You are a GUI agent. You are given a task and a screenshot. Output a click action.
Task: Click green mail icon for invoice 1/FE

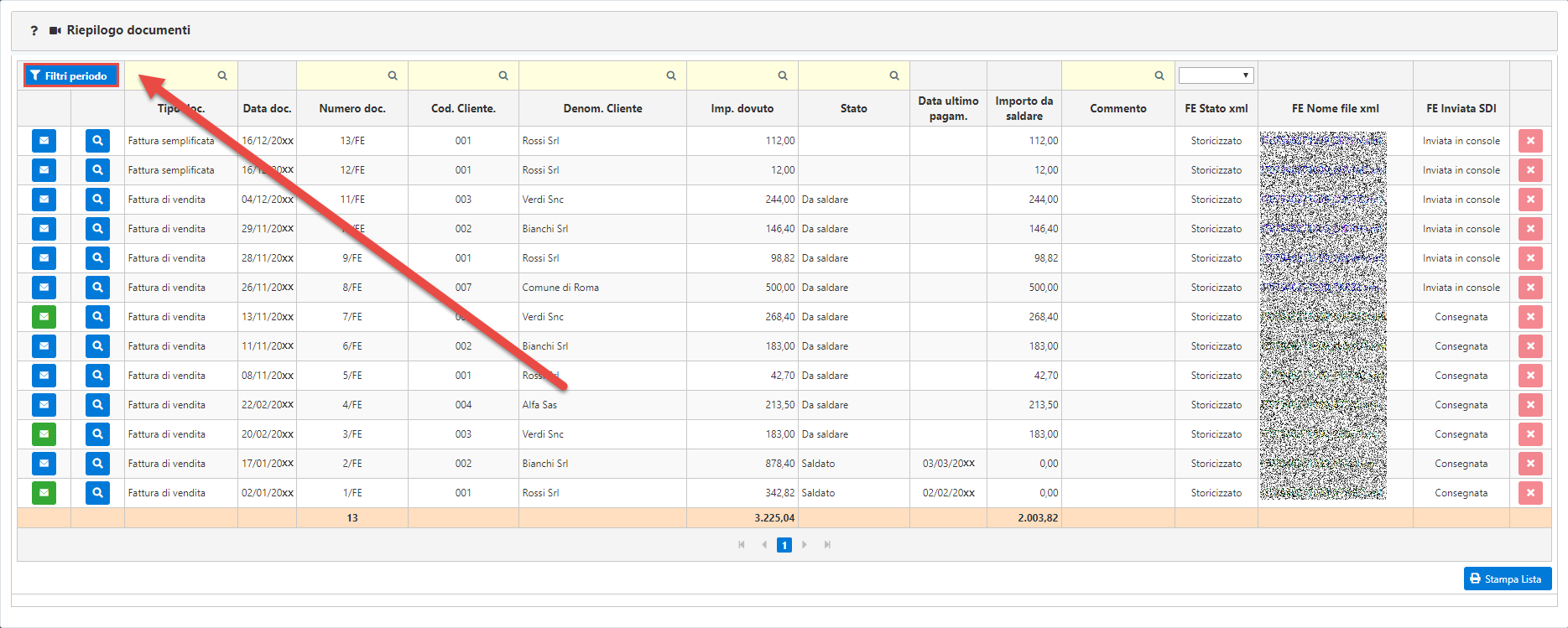coord(44,493)
